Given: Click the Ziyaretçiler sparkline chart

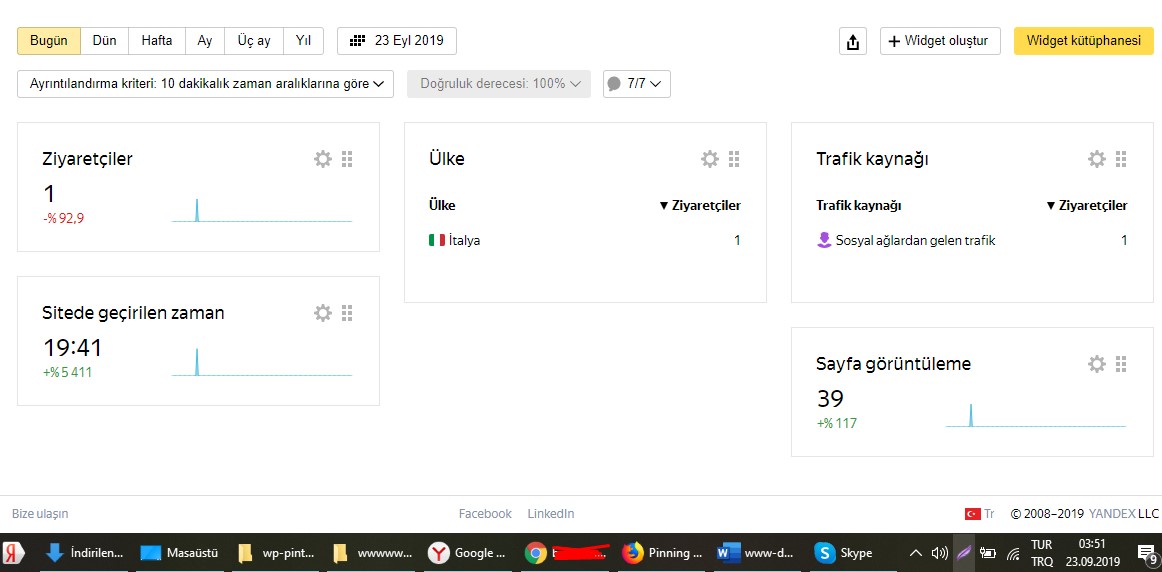Looking at the screenshot, I should (x=262, y=210).
